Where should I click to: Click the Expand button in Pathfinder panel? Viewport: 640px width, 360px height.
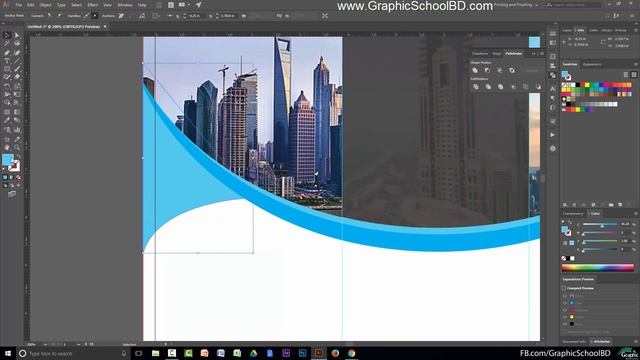tap(531, 71)
